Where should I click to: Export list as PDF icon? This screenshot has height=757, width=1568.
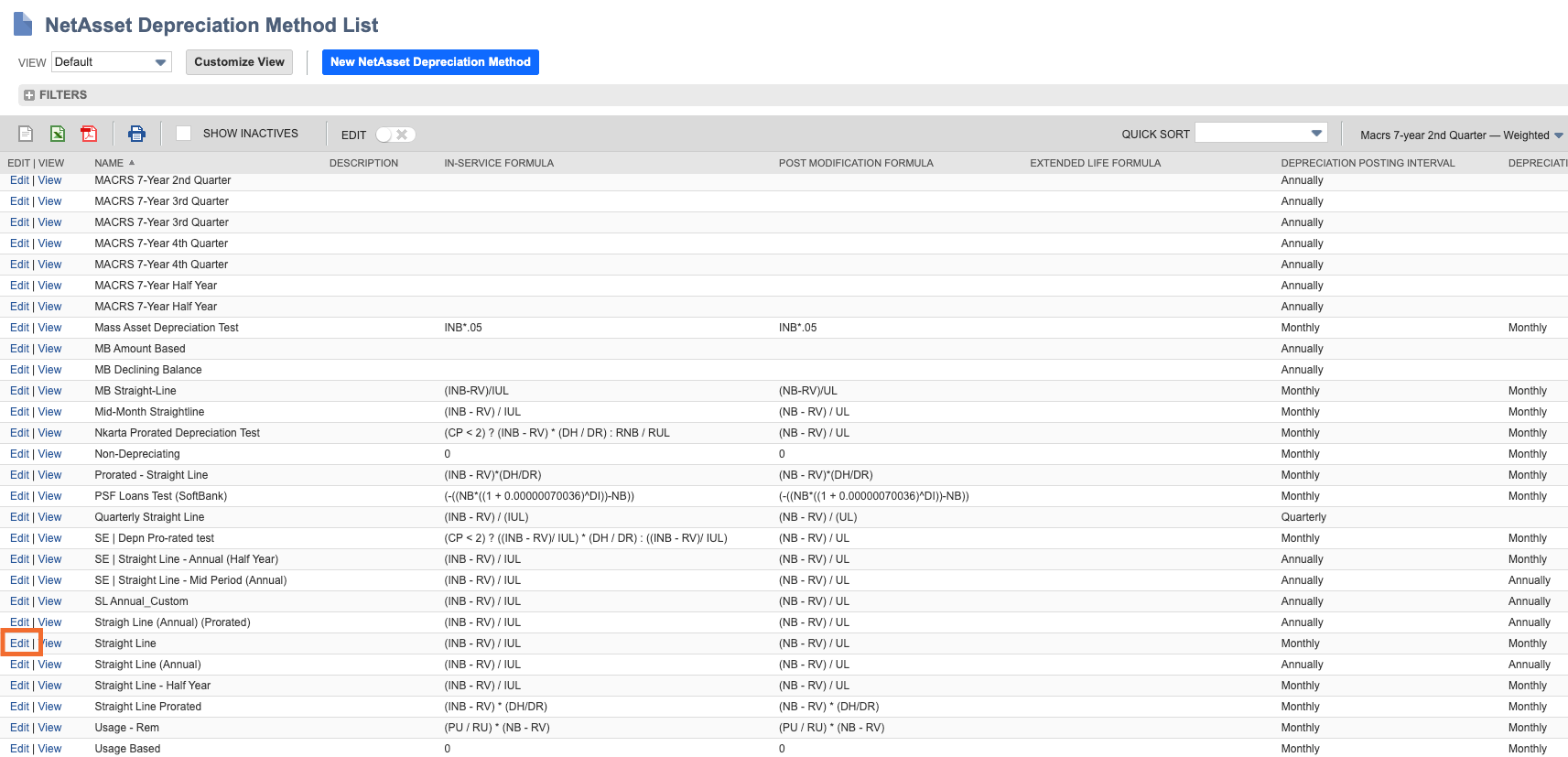pyautogui.click(x=89, y=134)
